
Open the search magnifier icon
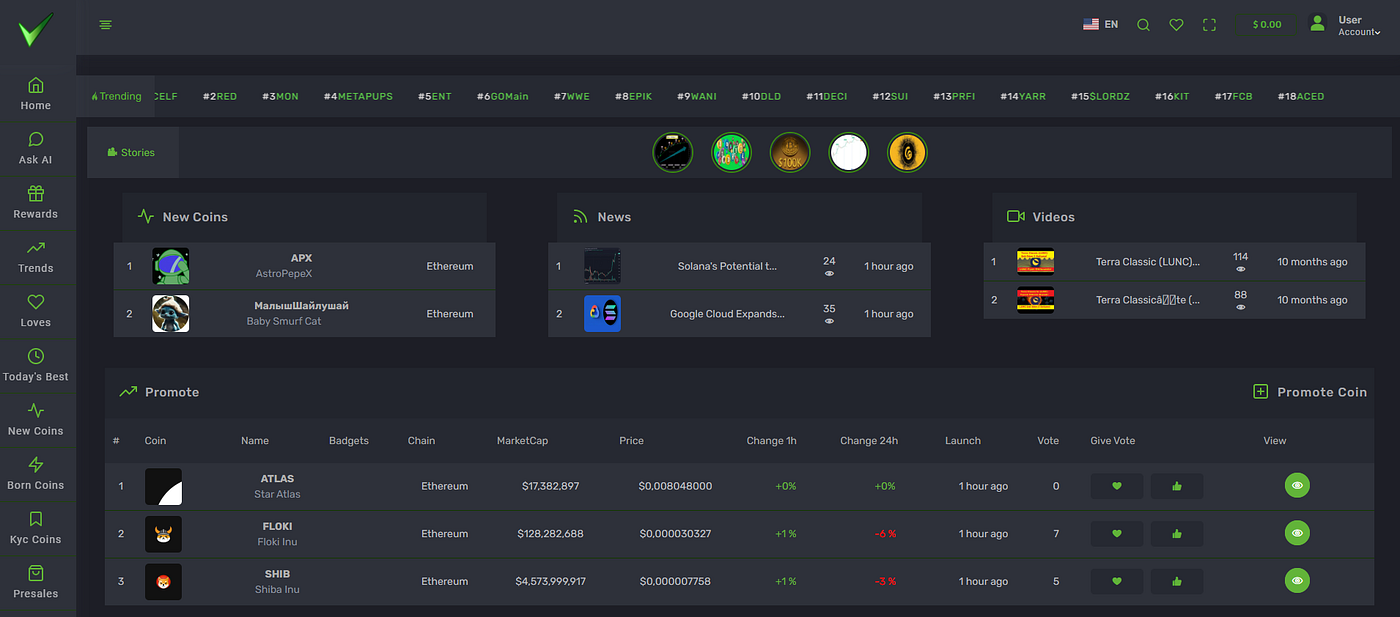[1143, 25]
